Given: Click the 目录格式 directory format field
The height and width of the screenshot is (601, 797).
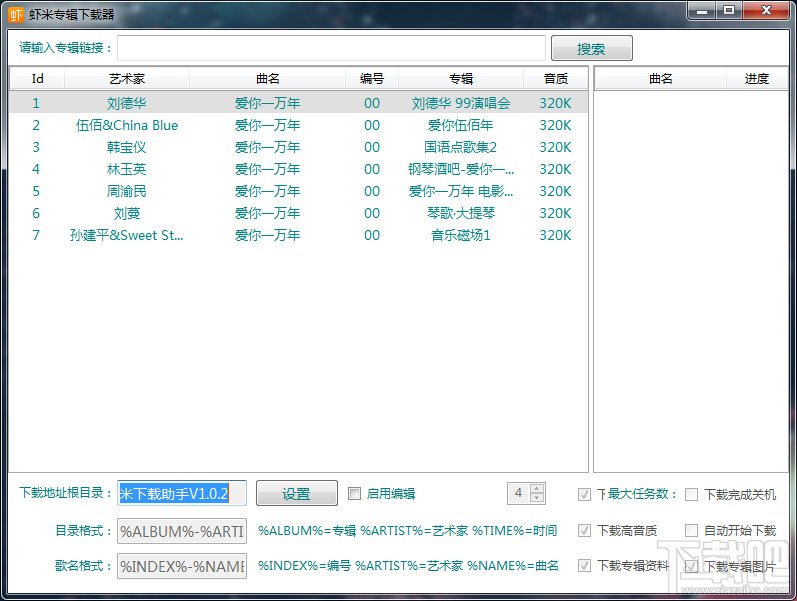Looking at the screenshot, I should 182,531.
